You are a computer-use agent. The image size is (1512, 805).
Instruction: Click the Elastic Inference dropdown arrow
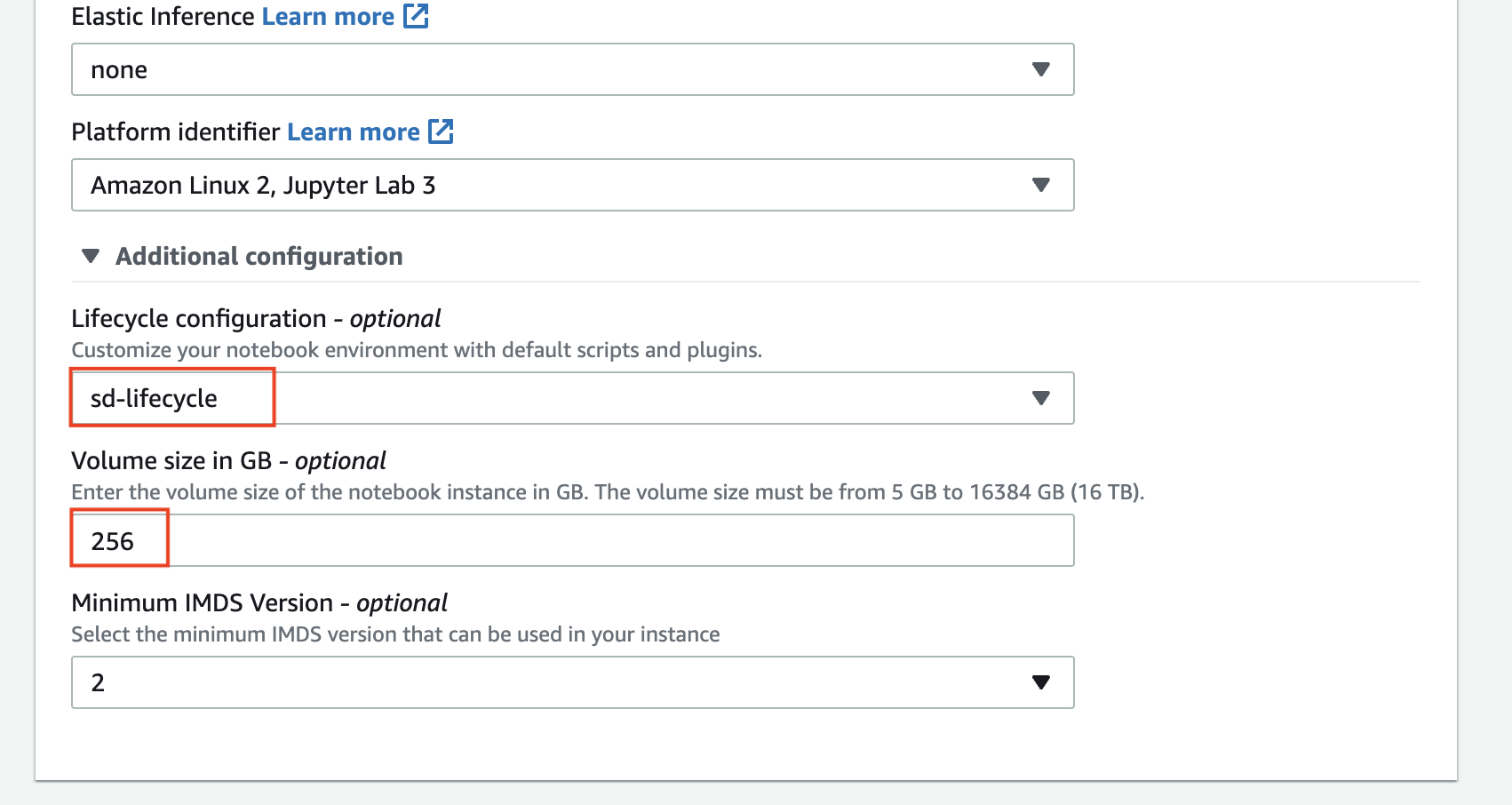point(1041,68)
